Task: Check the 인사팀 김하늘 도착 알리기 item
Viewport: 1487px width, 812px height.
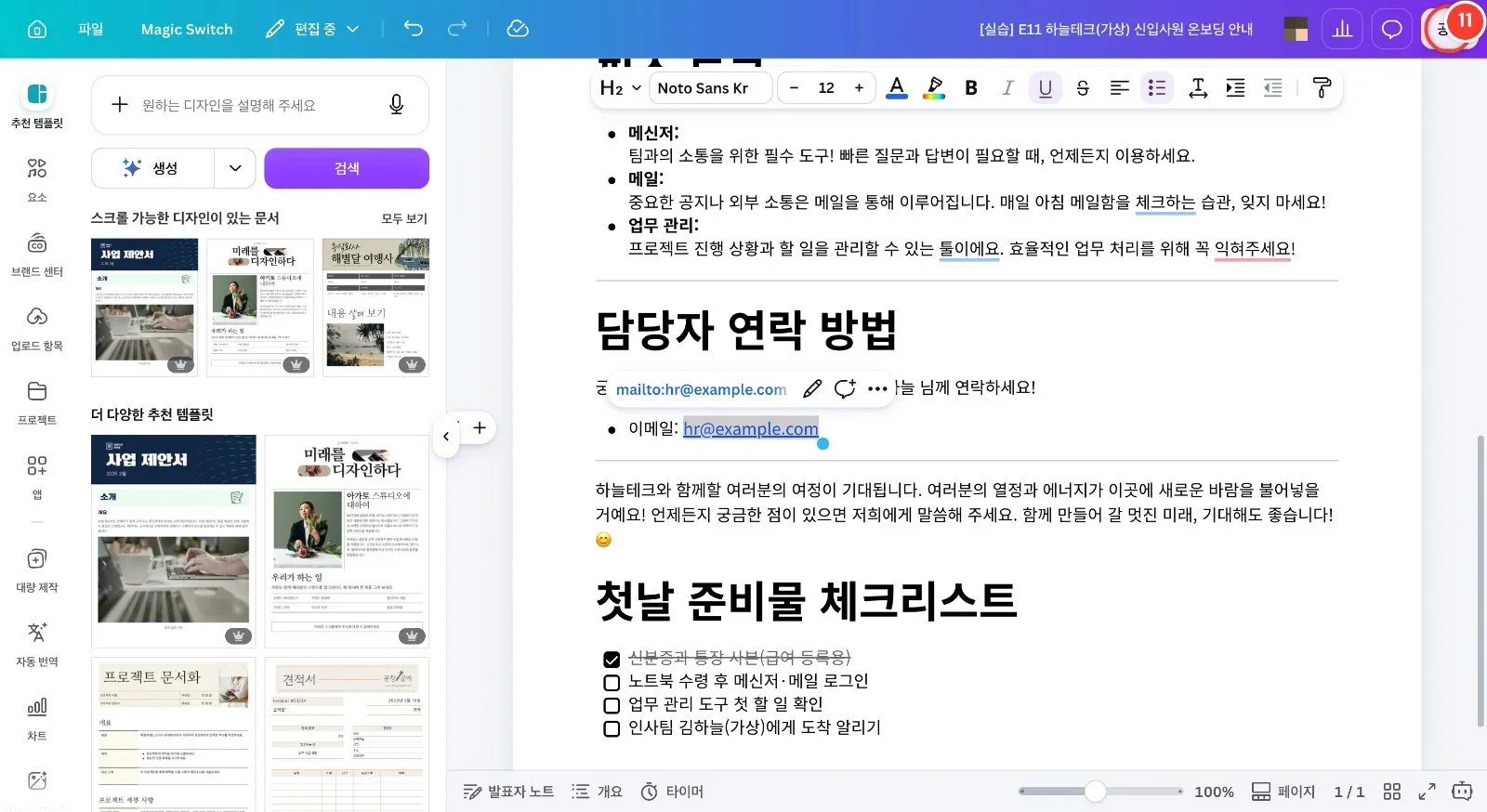Action: (612, 729)
